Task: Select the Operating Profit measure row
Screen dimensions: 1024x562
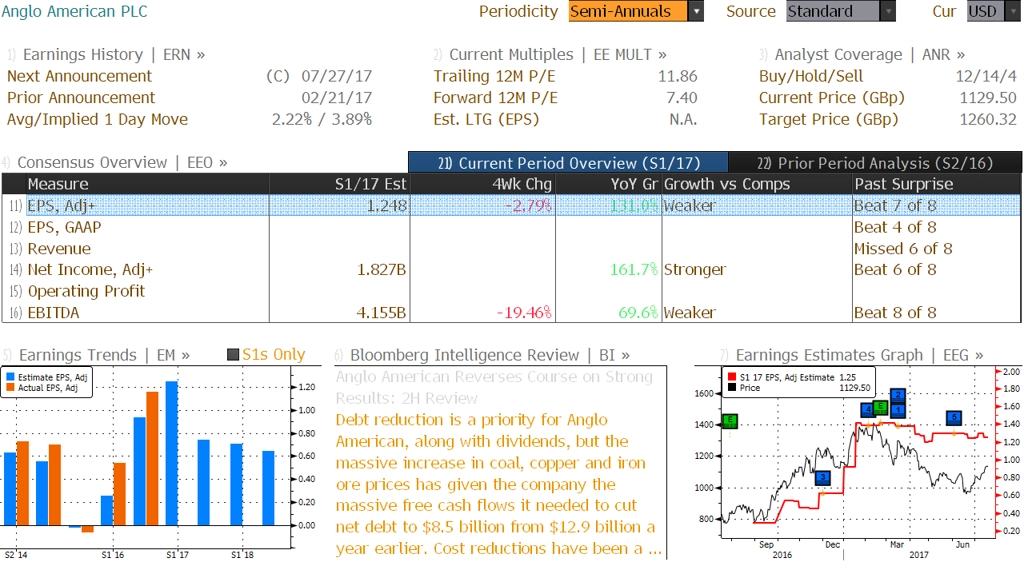Action: (x=511, y=291)
